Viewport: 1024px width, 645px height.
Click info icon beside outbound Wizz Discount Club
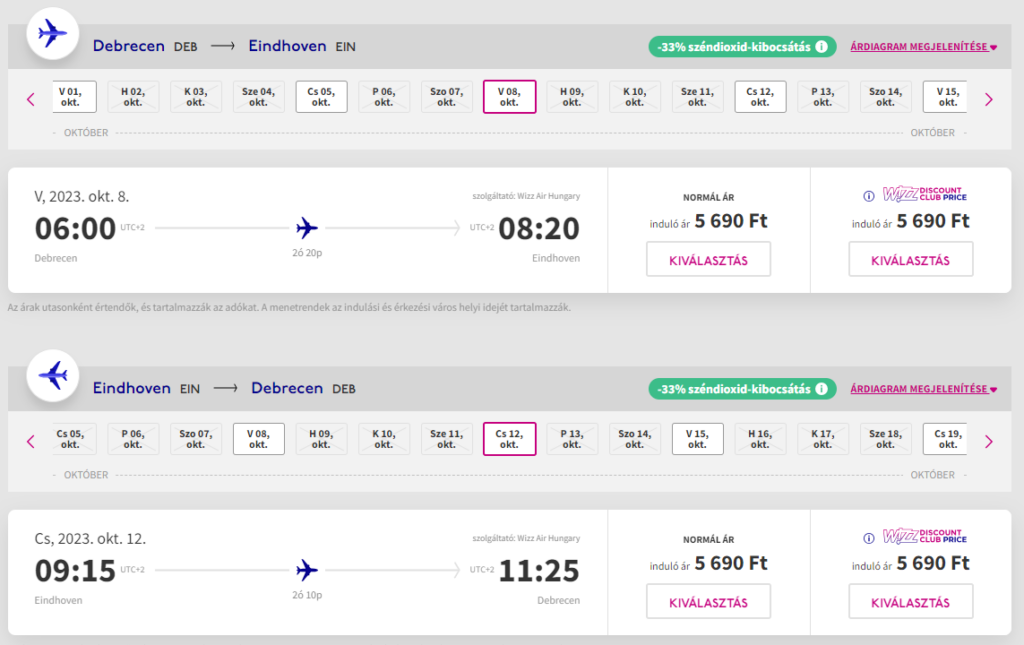[868, 196]
